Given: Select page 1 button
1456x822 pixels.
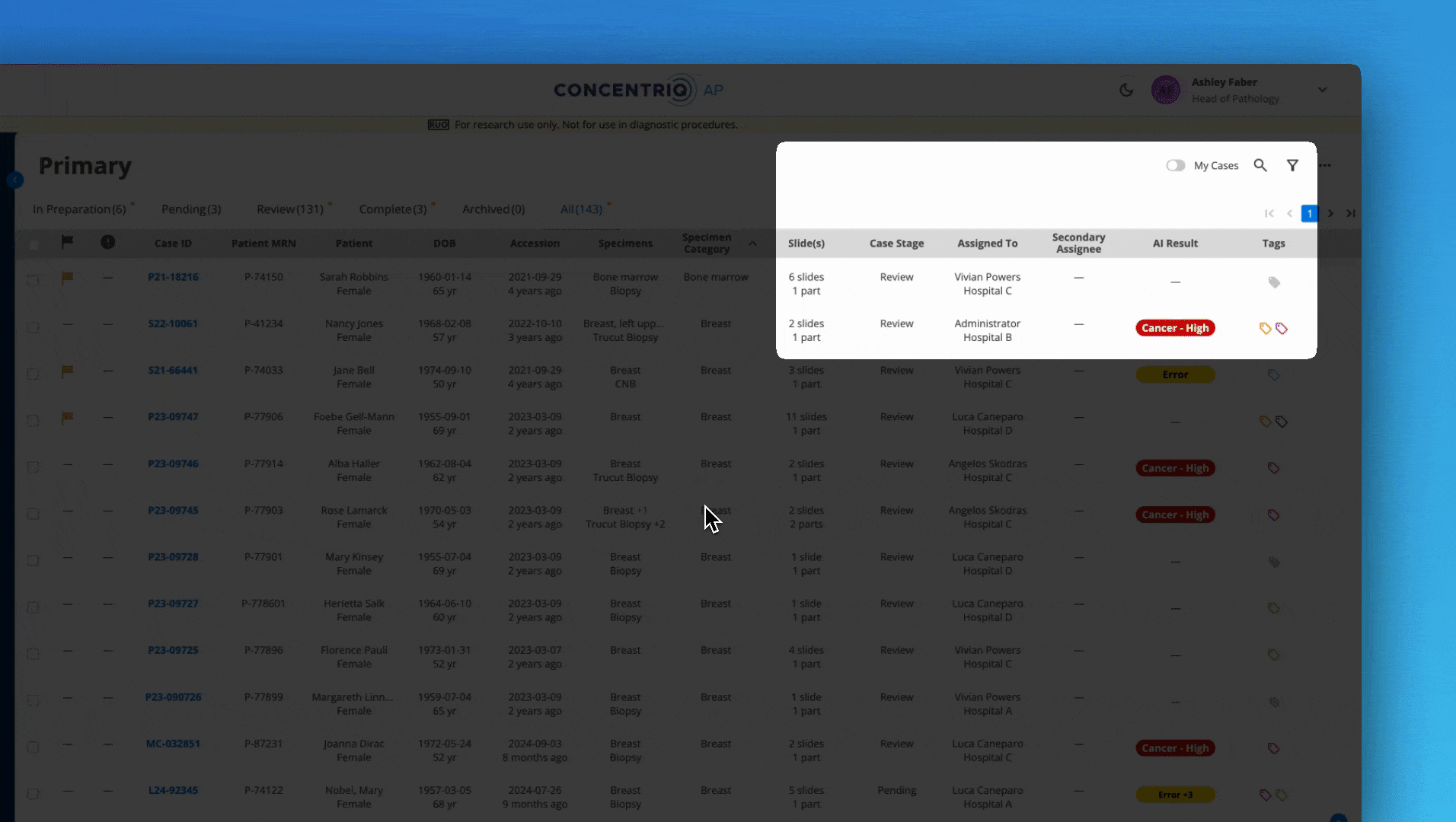Looking at the screenshot, I should coord(1309,213).
